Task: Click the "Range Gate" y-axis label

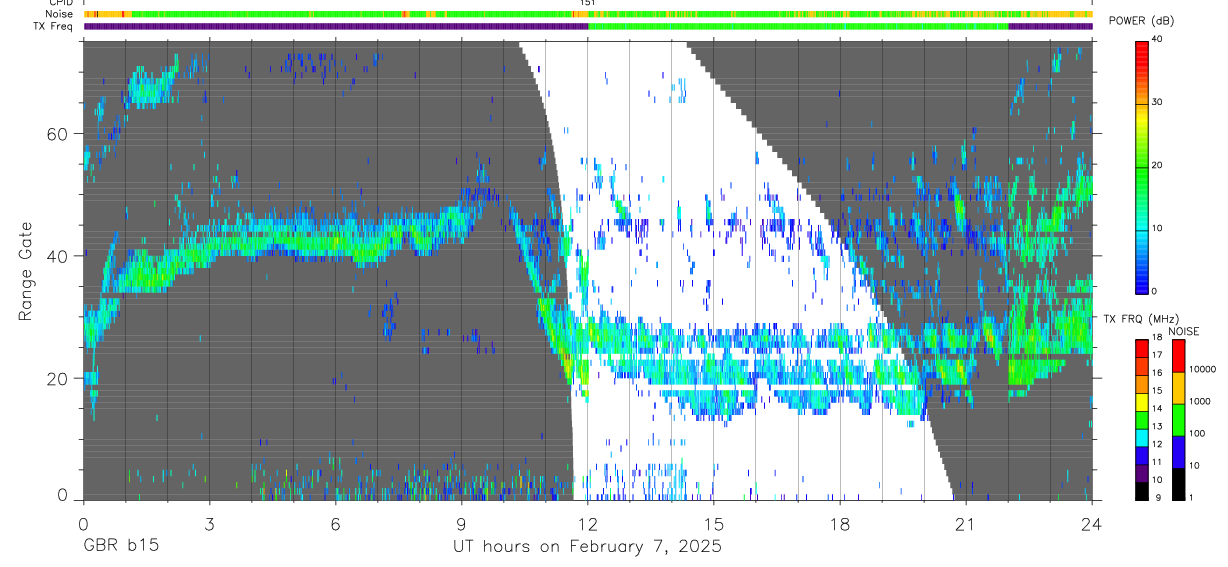Action: 26,269
